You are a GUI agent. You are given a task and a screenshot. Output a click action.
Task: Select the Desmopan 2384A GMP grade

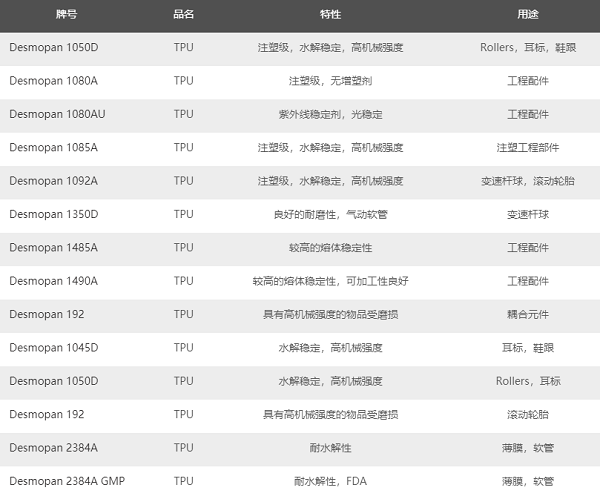(67, 481)
